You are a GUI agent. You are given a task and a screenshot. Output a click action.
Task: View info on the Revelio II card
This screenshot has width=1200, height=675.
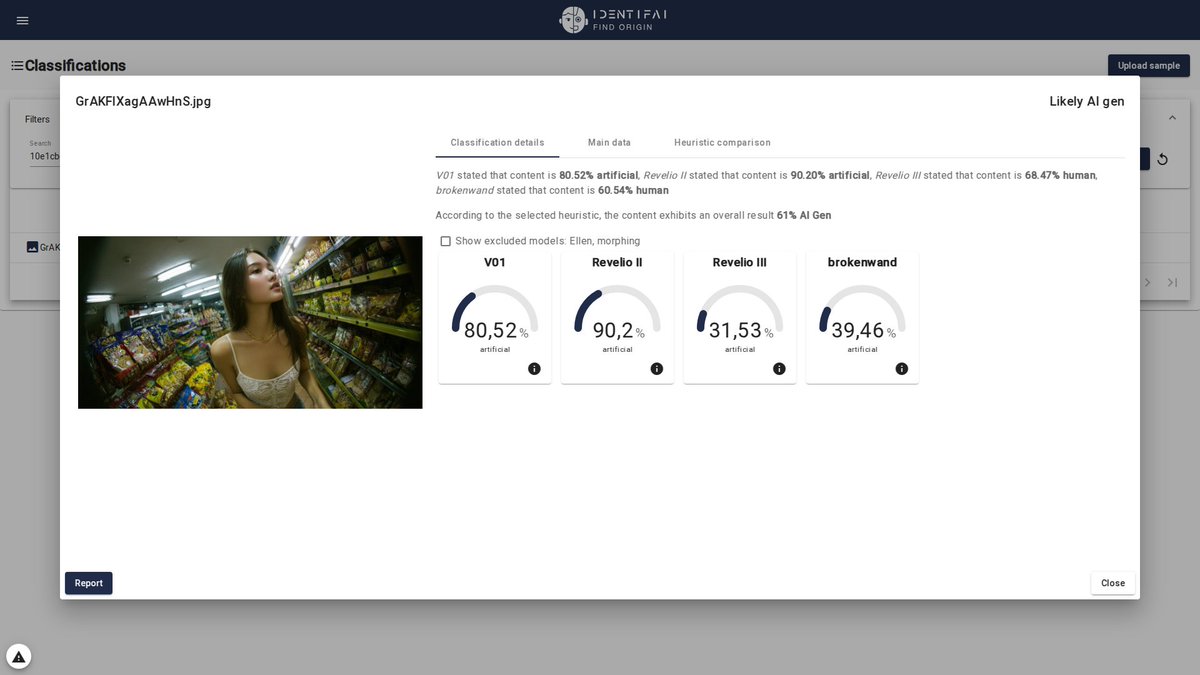click(657, 368)
